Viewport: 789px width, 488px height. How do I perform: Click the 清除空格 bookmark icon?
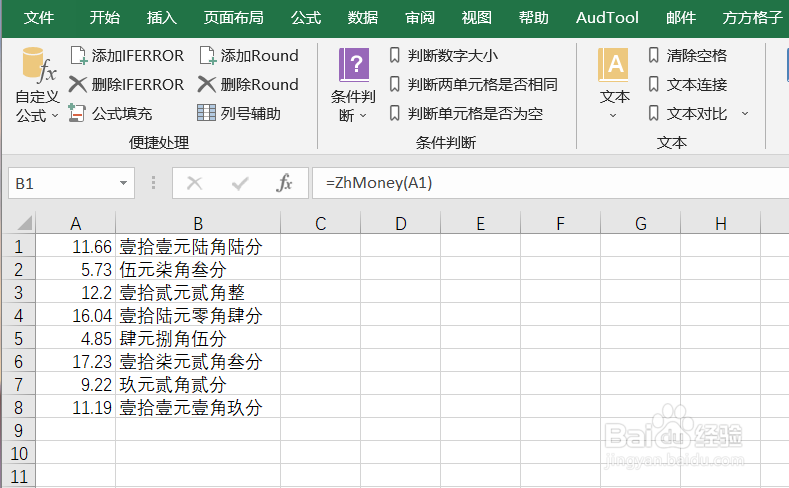[654, 55]
